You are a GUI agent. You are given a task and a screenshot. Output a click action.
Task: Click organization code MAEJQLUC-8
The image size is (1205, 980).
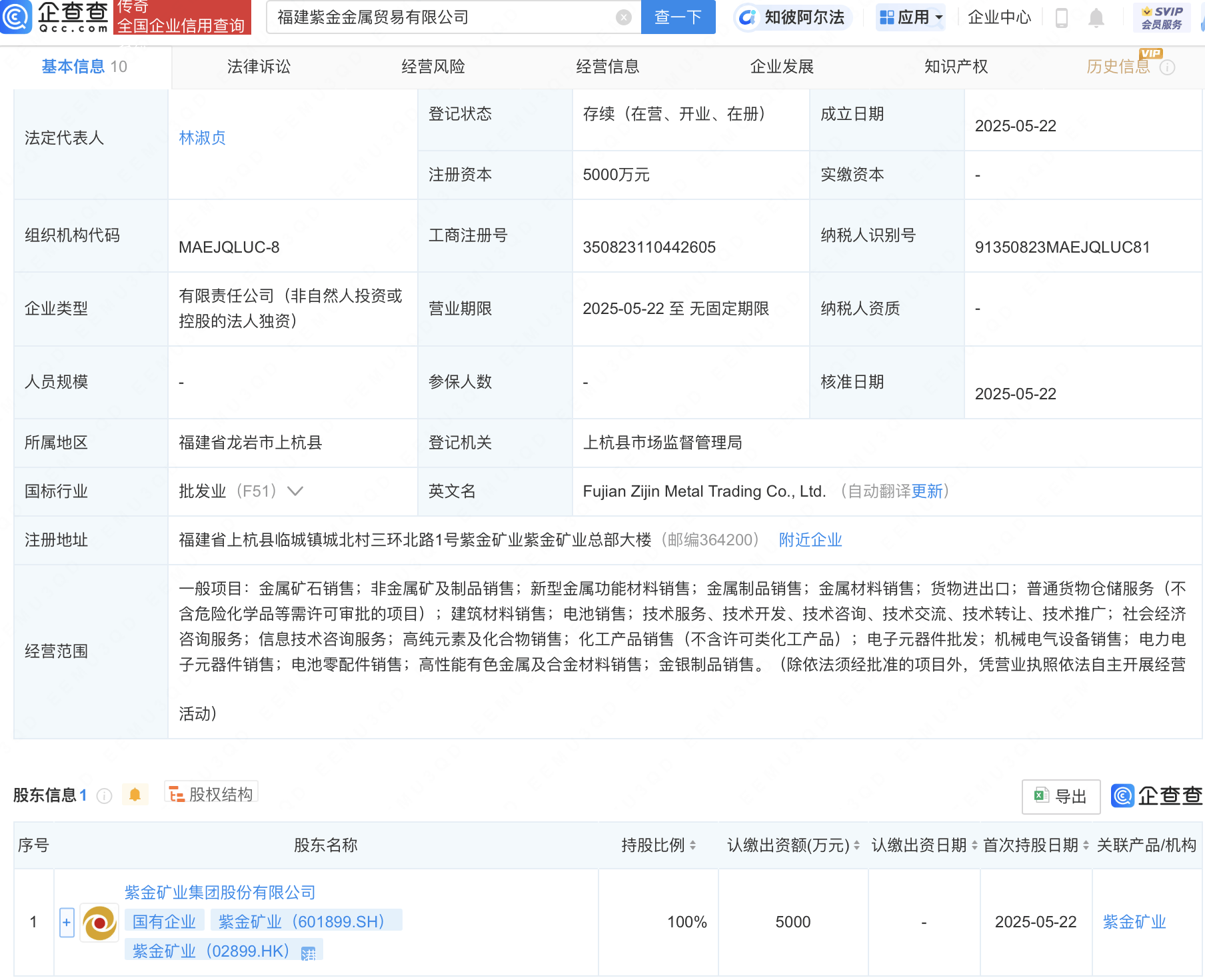tap(229, 247)
